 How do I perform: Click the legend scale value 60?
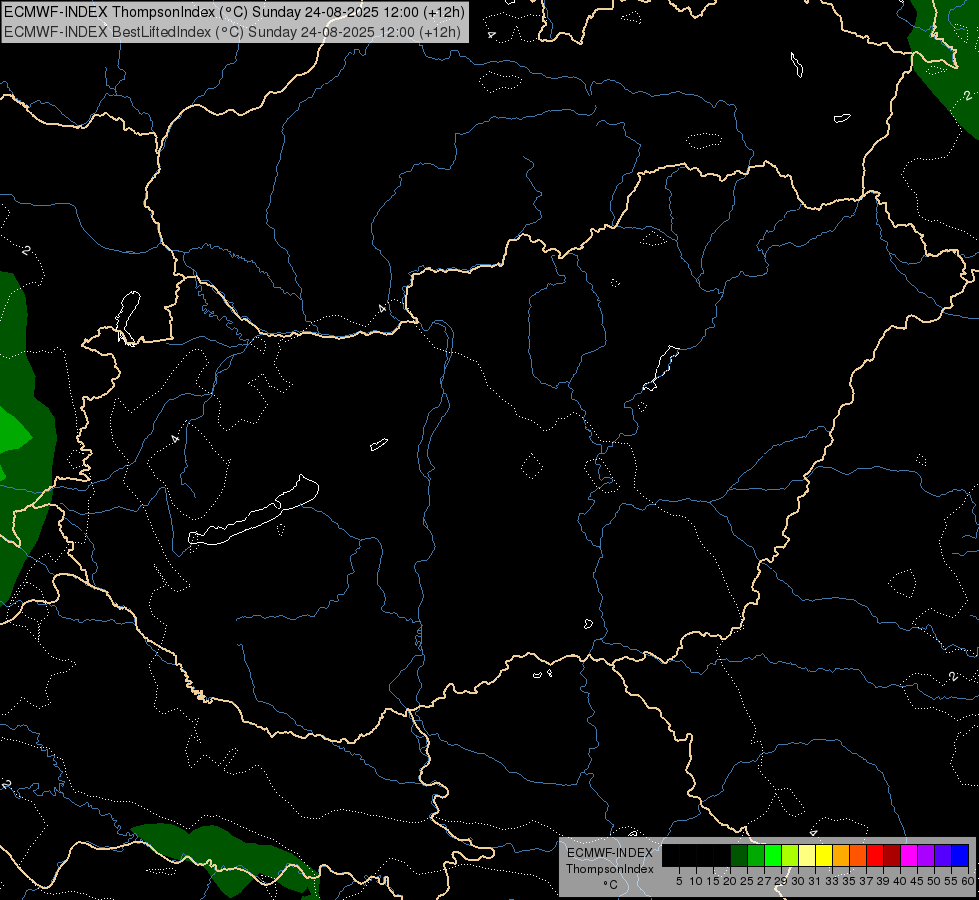click(x=968, y=881)
